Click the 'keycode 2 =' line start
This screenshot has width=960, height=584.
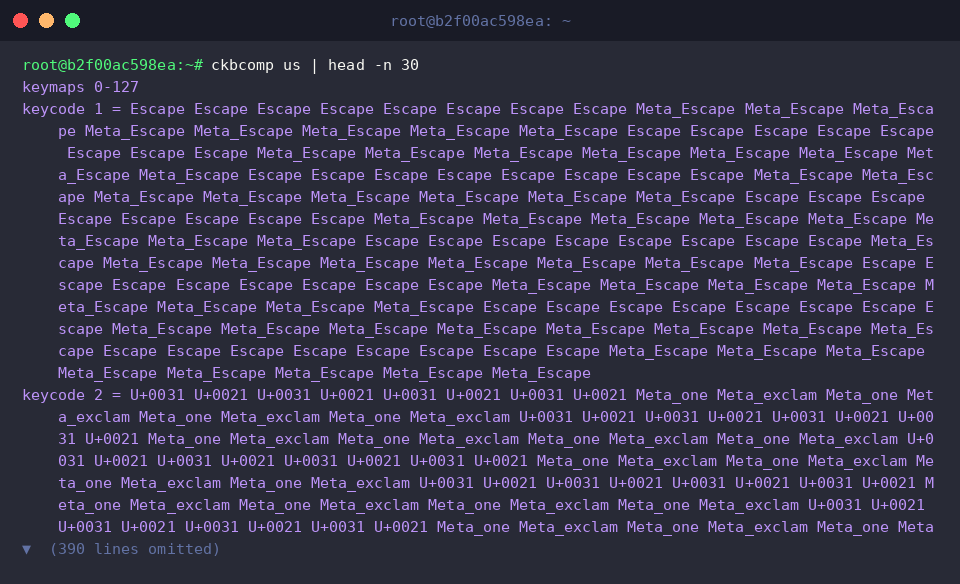tap(72, 395)
